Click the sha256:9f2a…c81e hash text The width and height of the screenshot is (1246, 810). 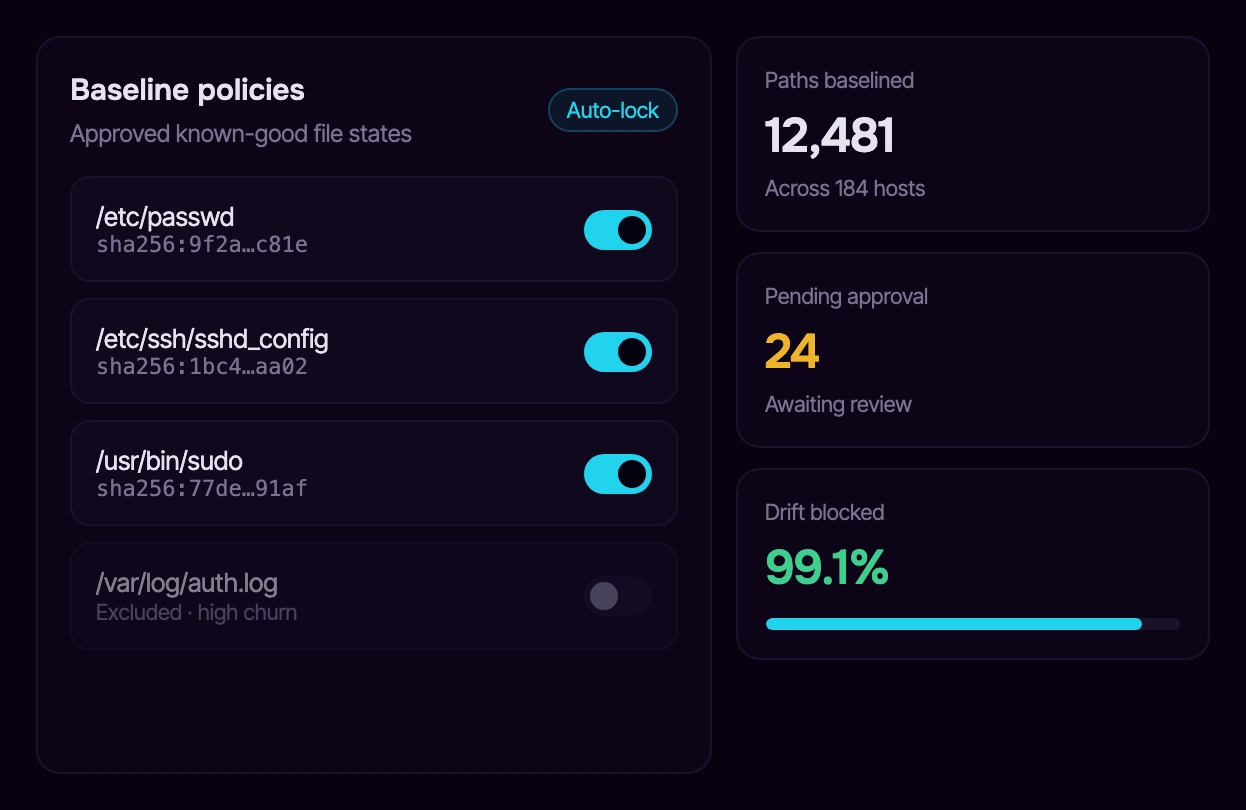pos(202,244)
